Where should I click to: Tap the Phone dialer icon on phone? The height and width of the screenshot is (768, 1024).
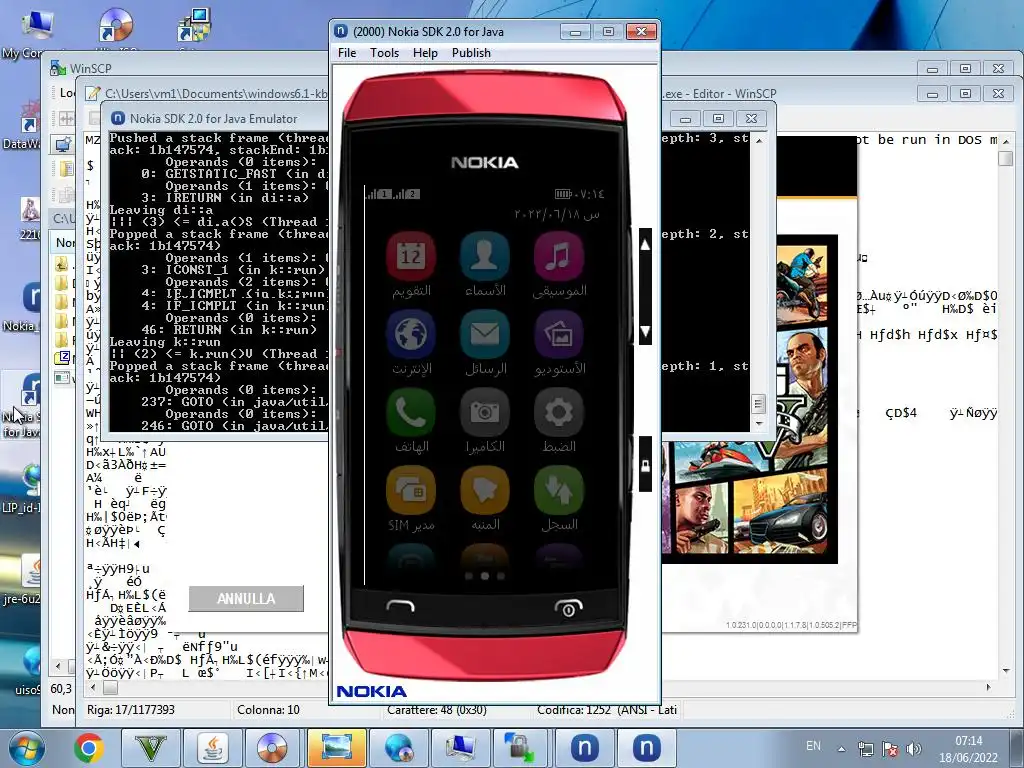coord(411,412)
